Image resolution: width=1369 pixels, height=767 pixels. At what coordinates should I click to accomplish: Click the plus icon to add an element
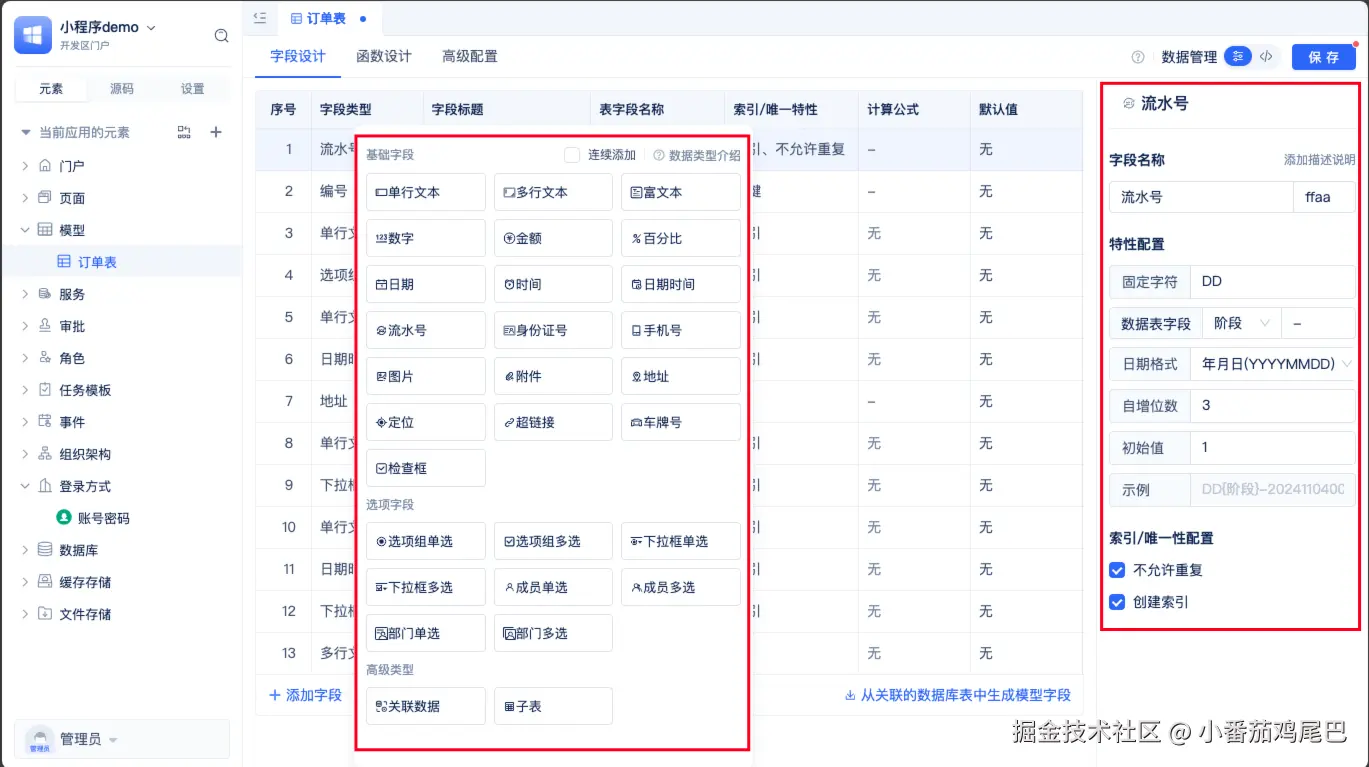click(215, 132)
